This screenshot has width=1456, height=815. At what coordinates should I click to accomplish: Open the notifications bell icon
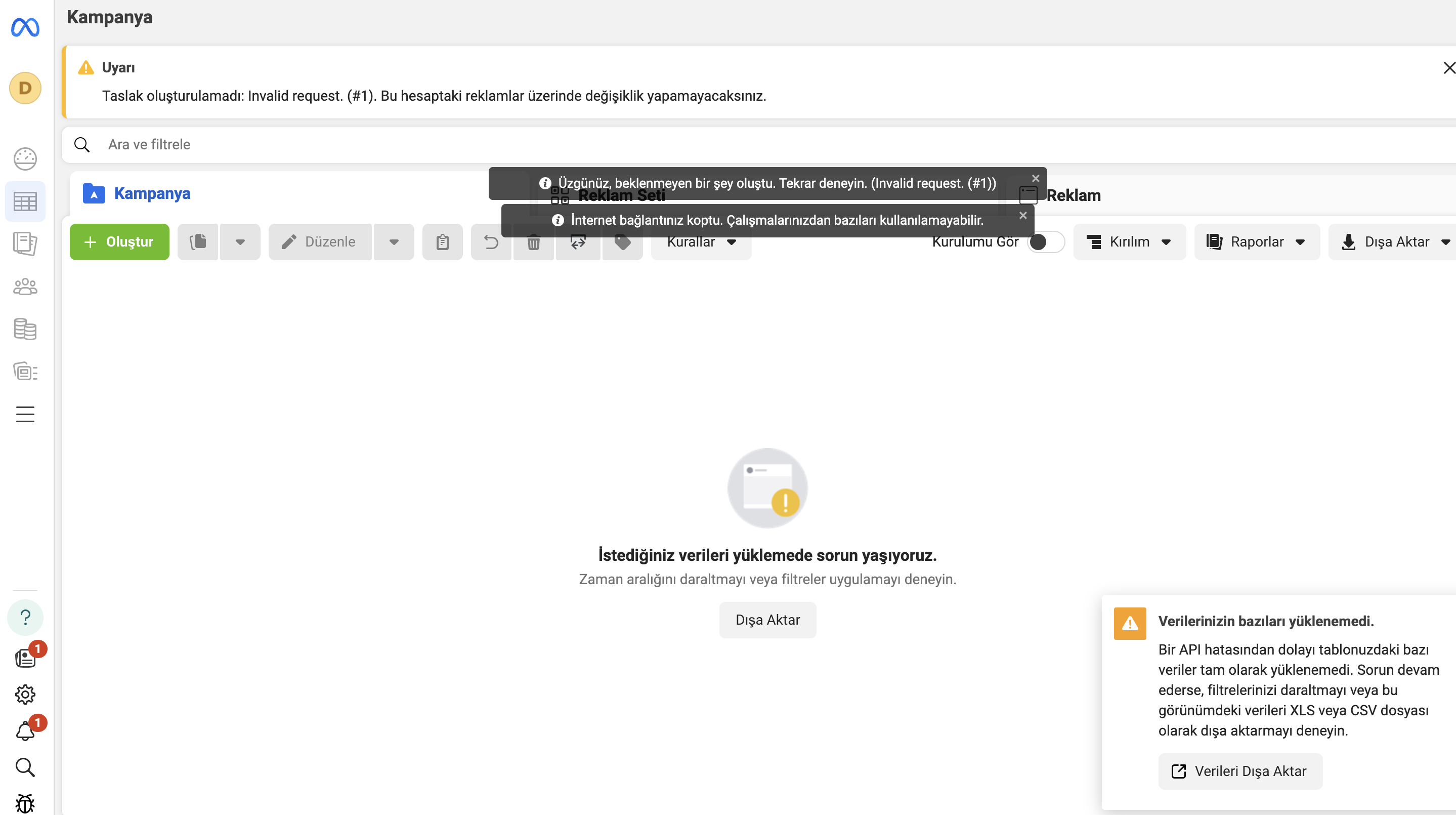click(x=25, y=731)
